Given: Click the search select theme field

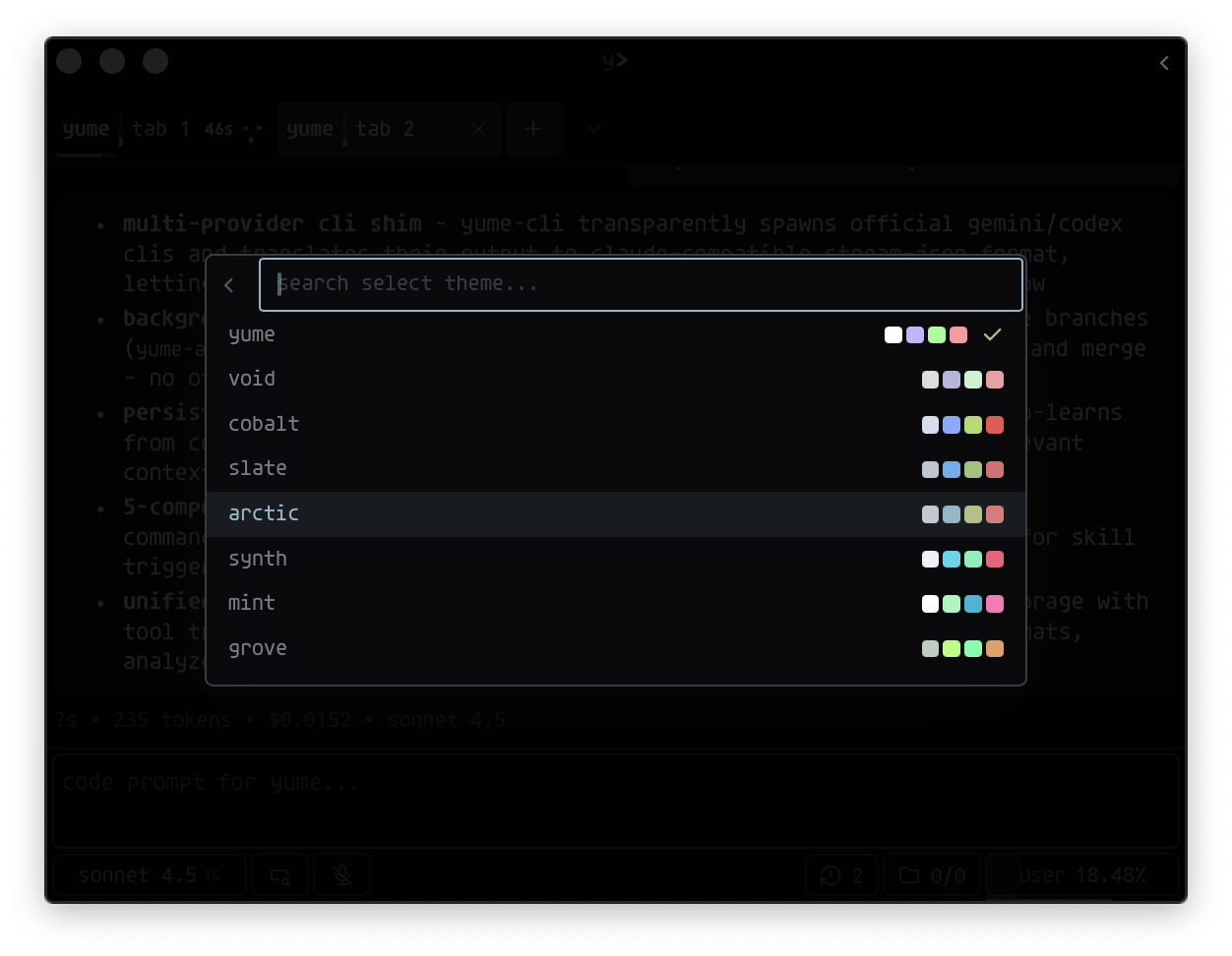Looking at the screenshot, I should (x=641, y=284).
